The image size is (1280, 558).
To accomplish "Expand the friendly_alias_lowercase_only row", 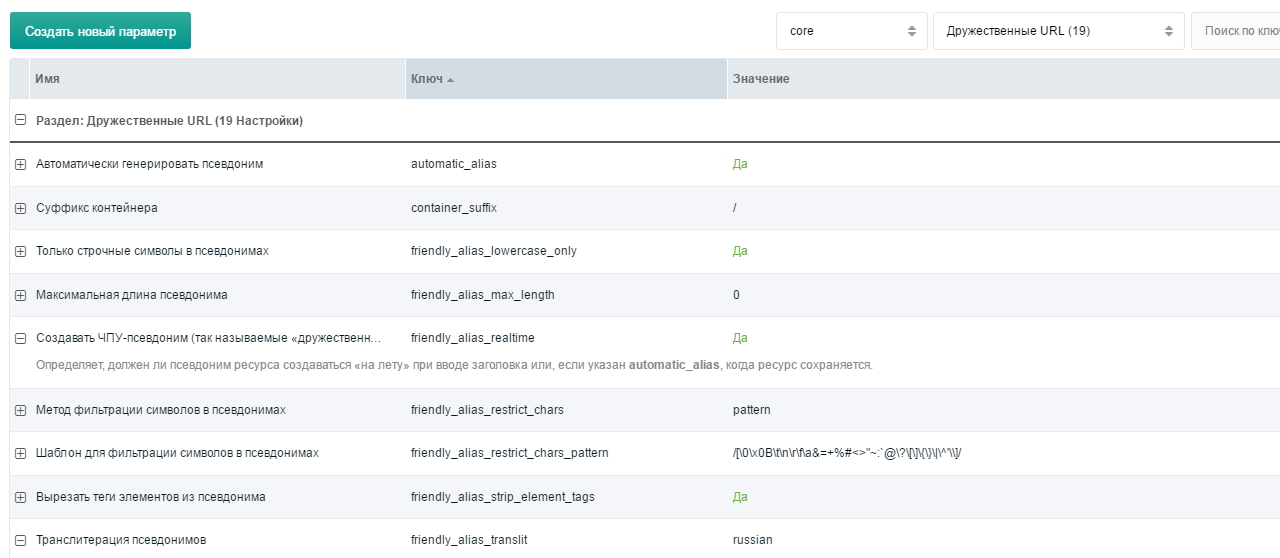I will [x=20, y=251].
